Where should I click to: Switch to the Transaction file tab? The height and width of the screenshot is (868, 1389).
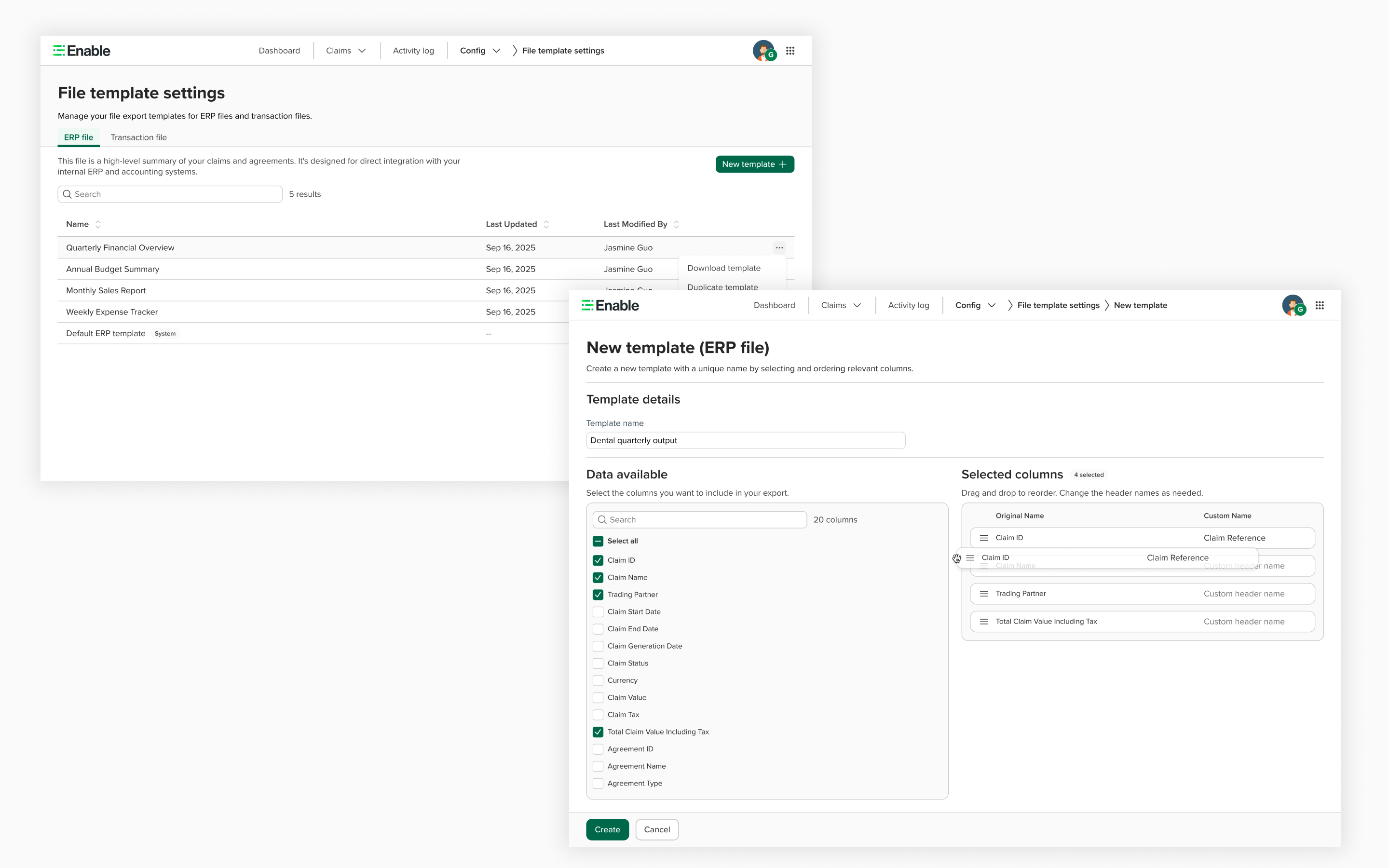138,137
